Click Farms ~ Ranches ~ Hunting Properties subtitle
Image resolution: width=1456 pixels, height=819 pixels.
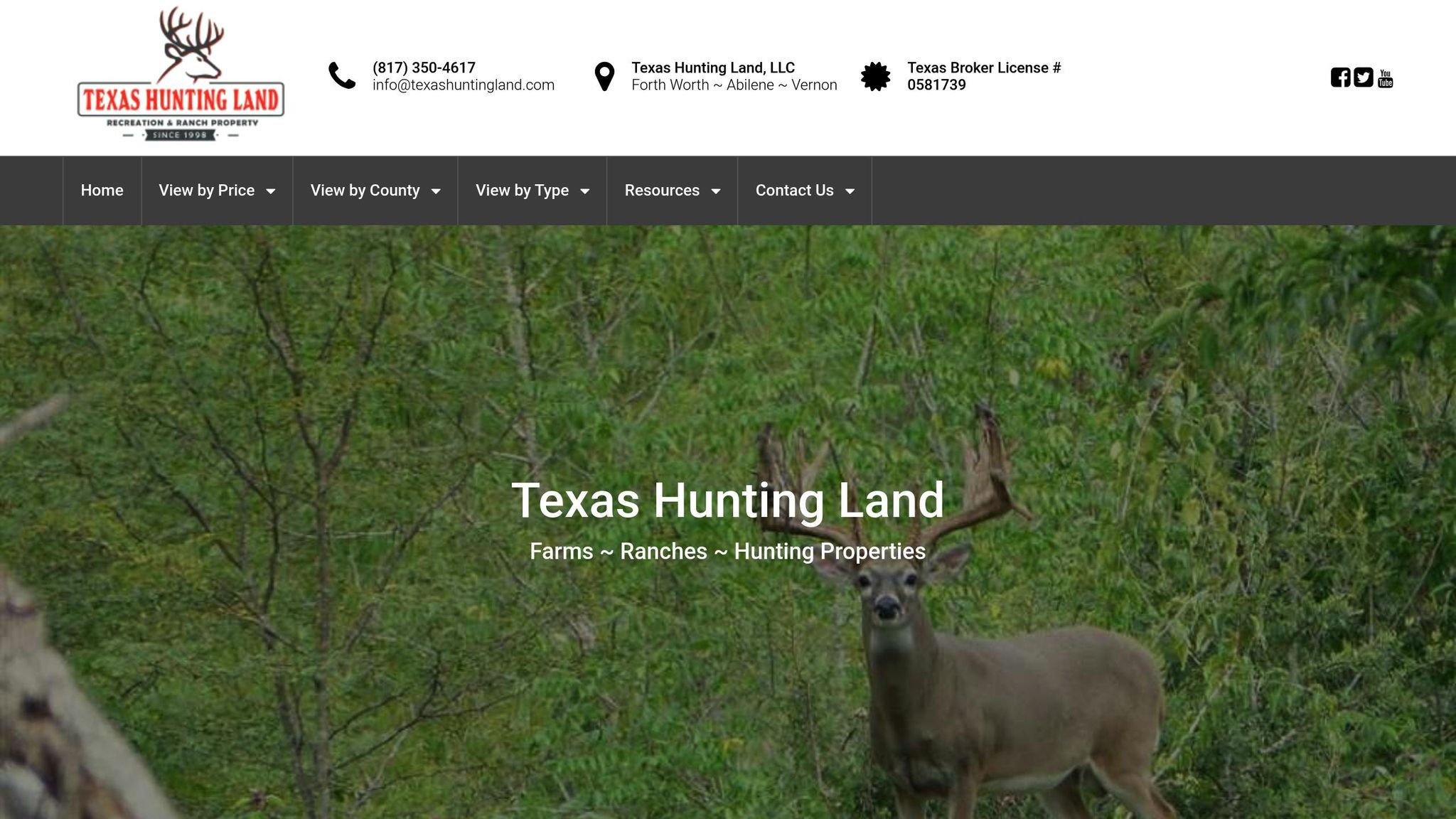[728, 552]
